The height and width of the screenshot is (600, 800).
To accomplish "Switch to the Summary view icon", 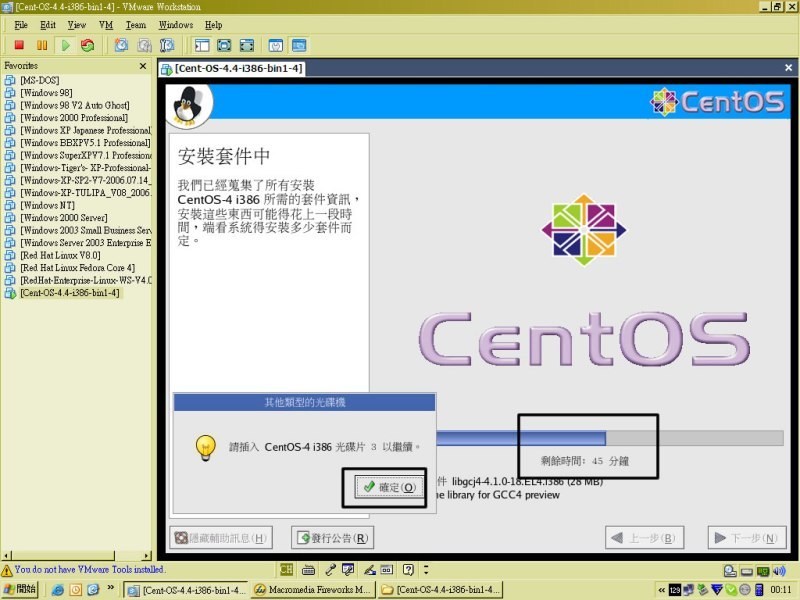I will click(276, 45).
